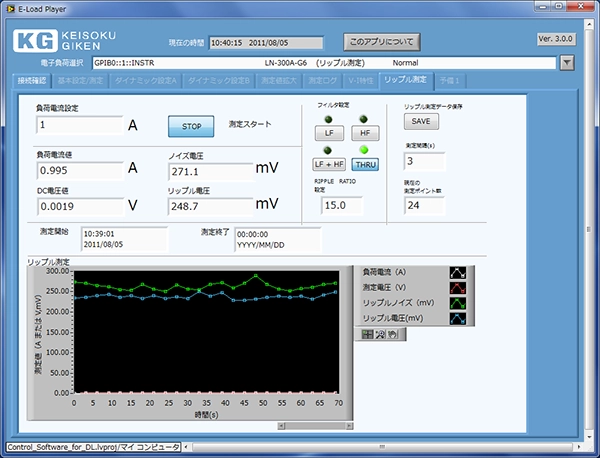Click the 測定電圧 (V) red plot legend icon
600x458 pixels.
tap(458, 287)
